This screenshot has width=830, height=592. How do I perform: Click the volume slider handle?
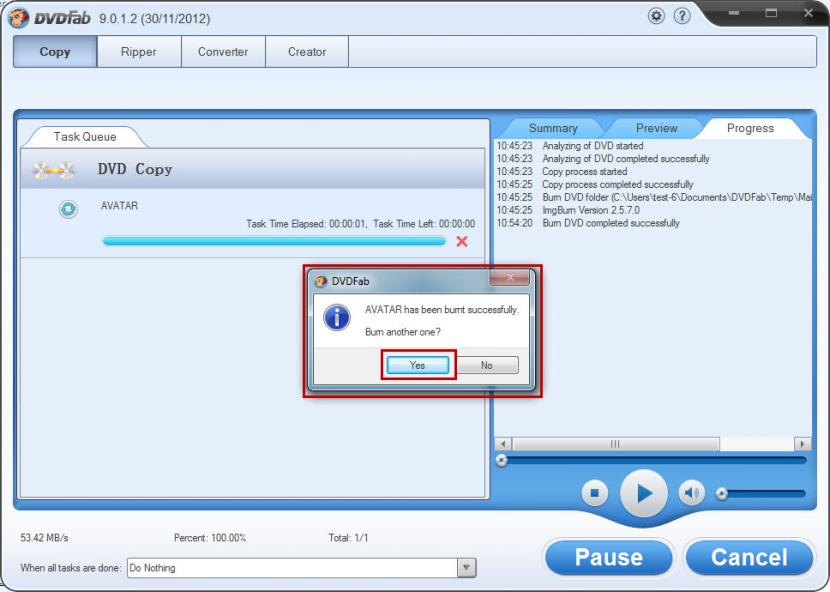(x=721, y=494)
